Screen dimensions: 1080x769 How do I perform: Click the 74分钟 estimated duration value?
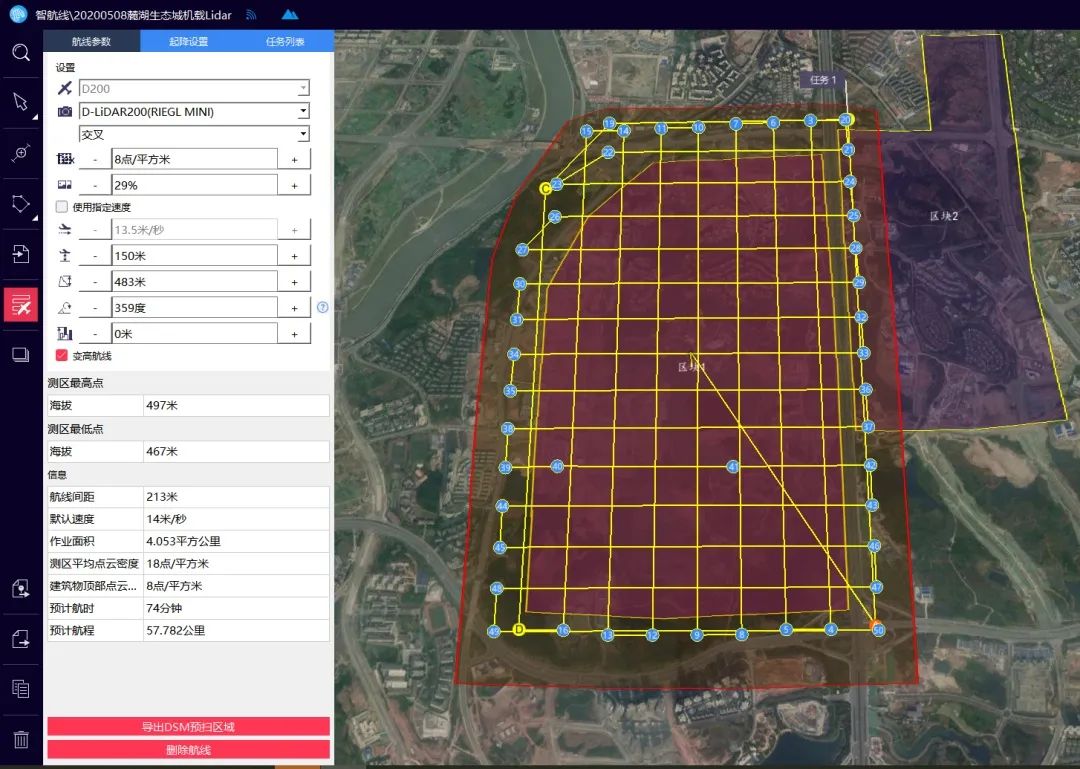tap(164, 608)
